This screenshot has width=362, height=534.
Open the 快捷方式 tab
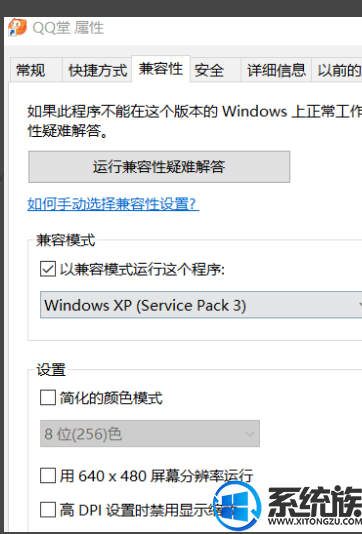[97, 70]
